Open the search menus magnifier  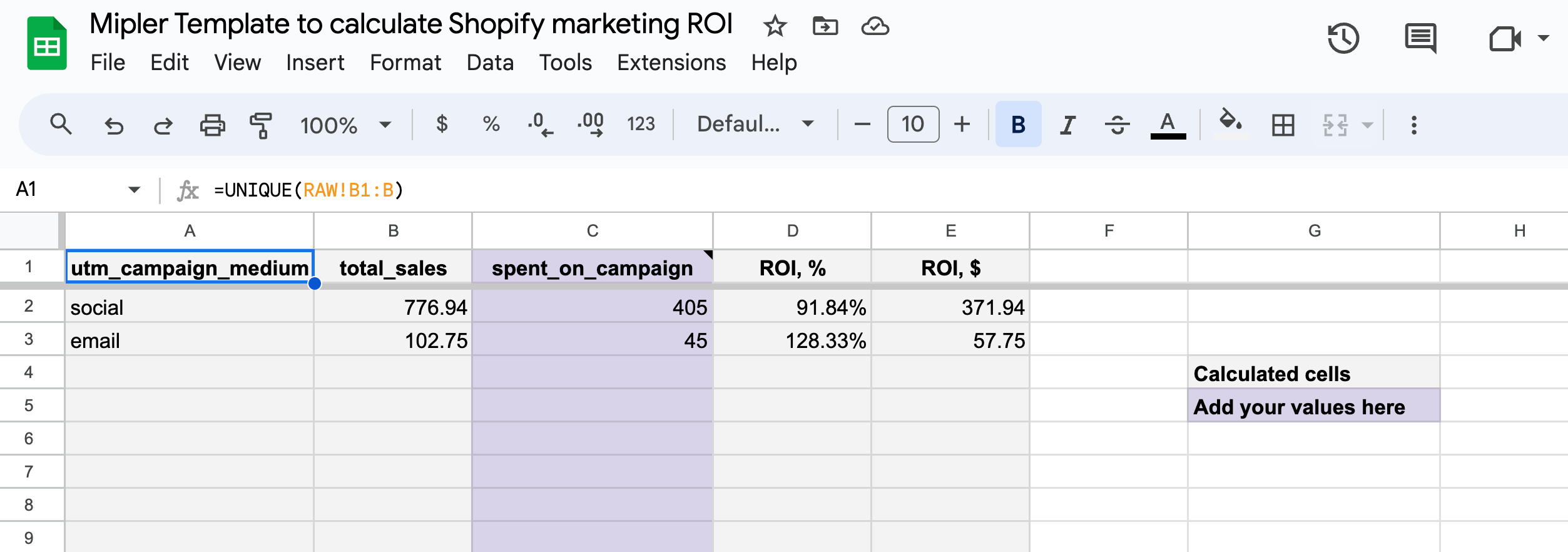pos(61,125)
